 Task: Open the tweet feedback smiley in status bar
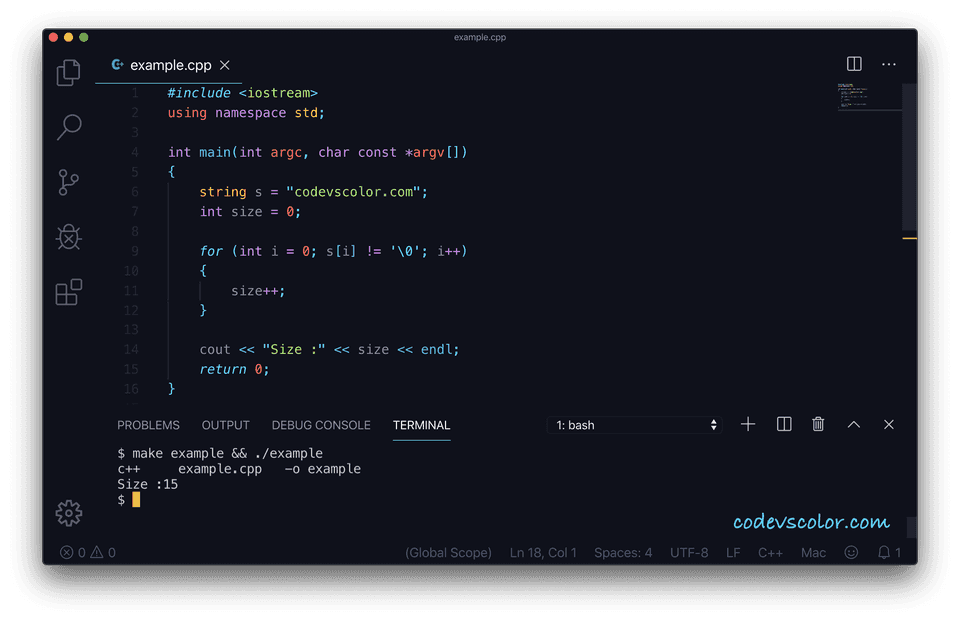click(851, 552)
